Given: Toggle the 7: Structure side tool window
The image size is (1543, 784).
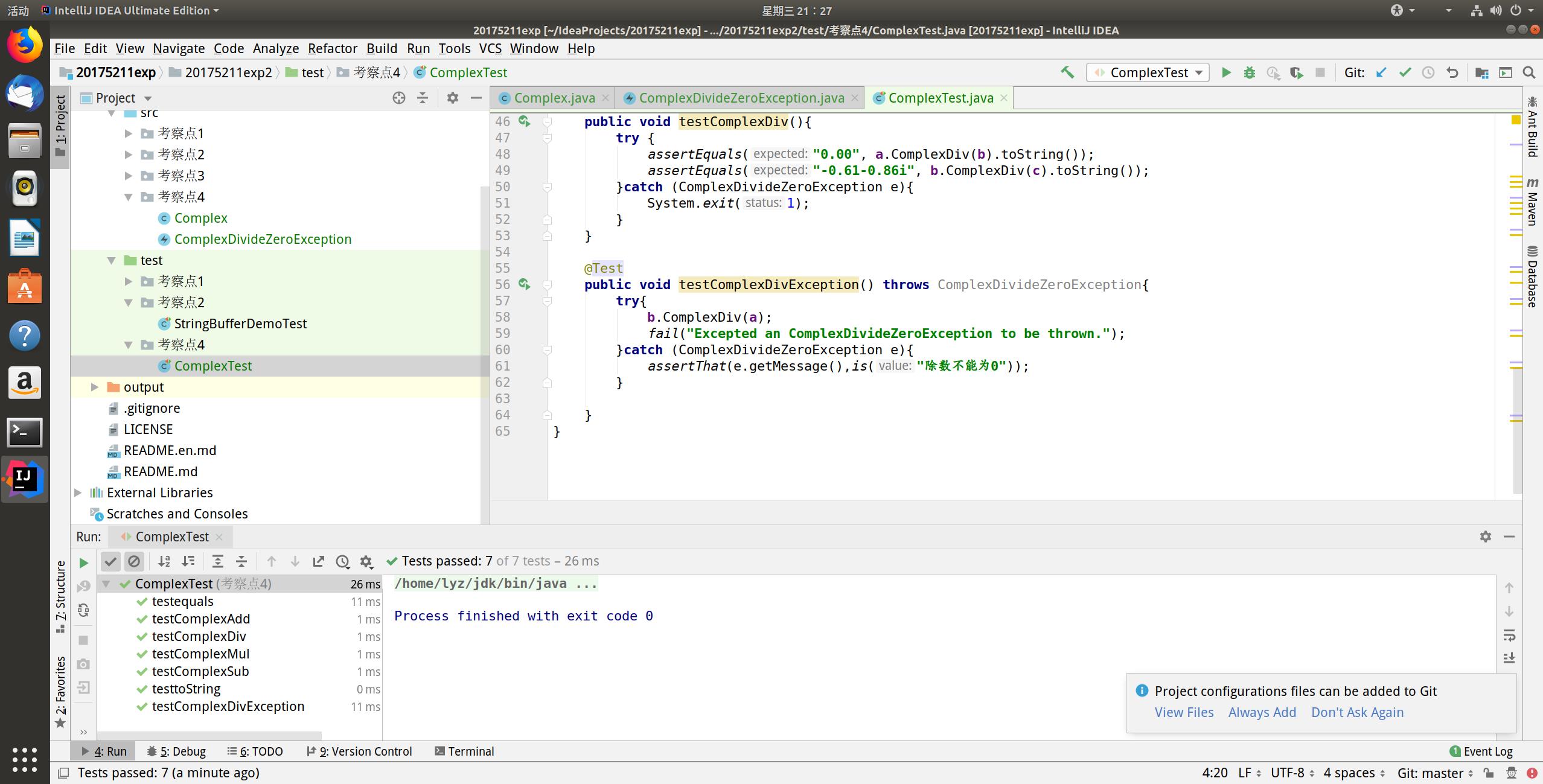Looking at the screenshot, I should click(60, 597).
